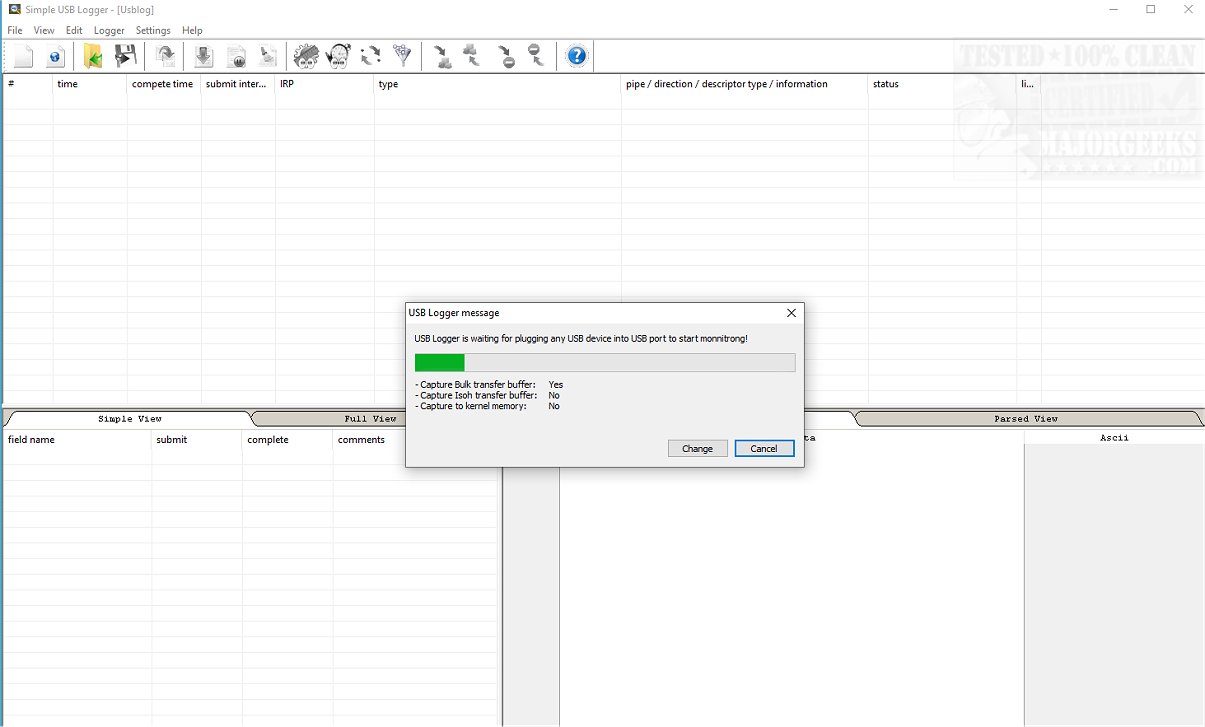Open the Edit menu
The height and width of the screenshot is (727, 1205).
pos(74,31)
